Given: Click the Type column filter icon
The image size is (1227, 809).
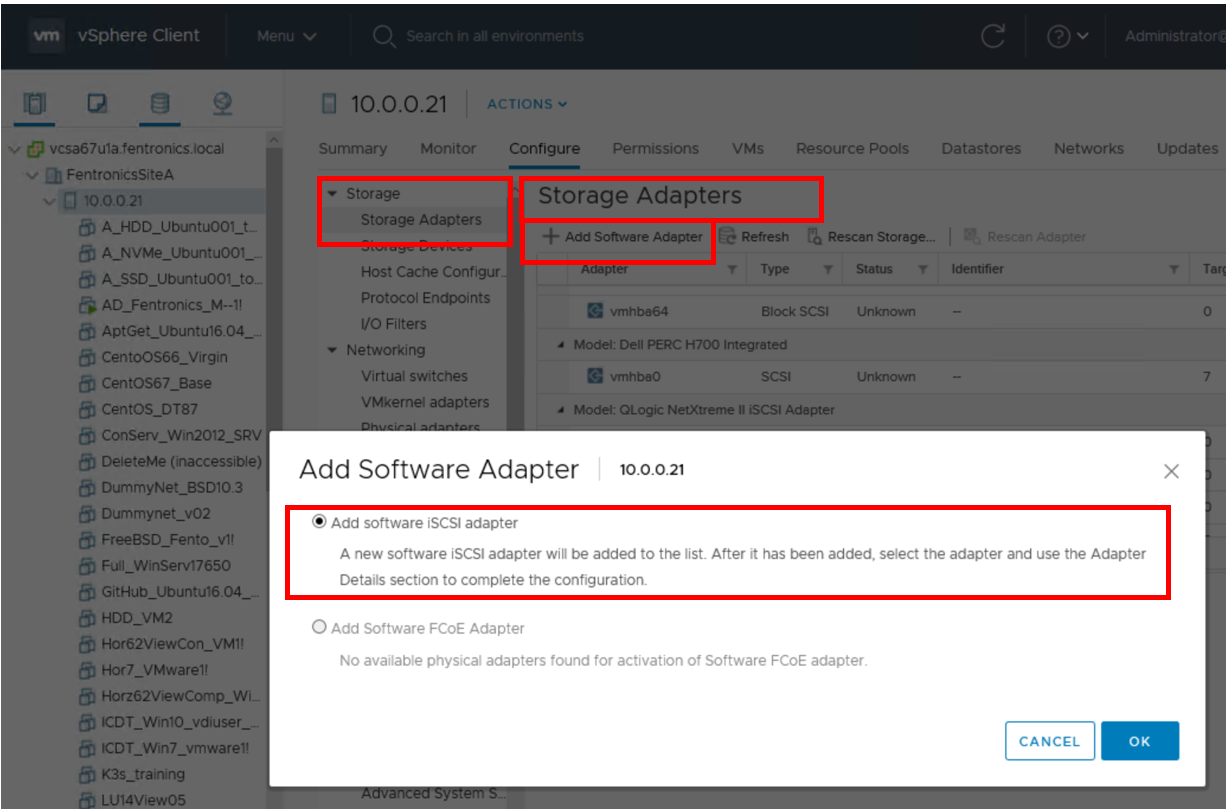Looking at the screenshot, I should pos(828,270).
